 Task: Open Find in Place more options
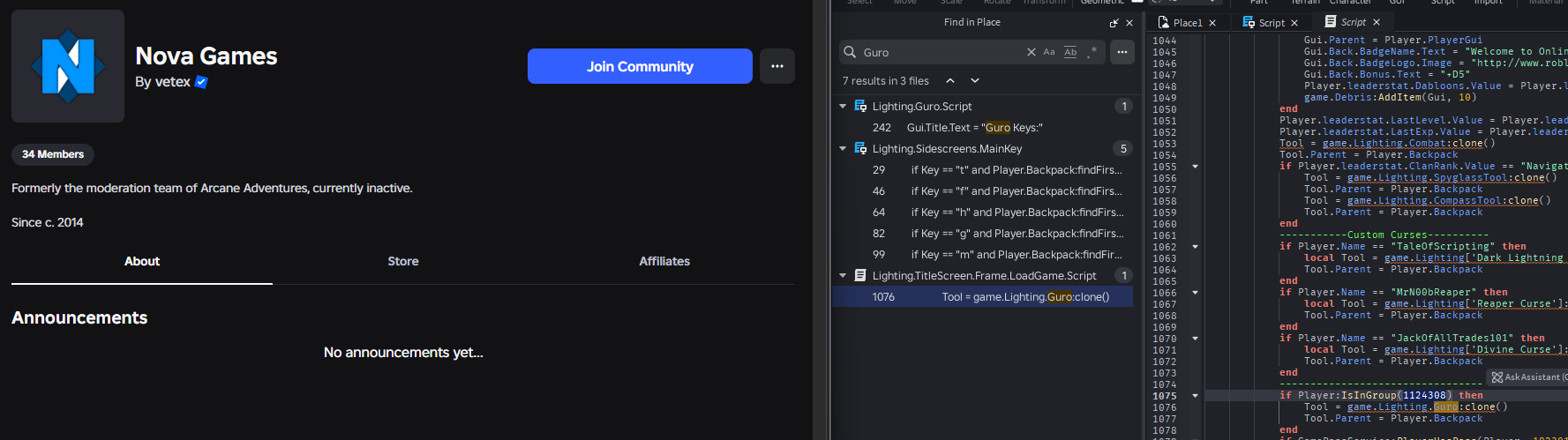[x=1122, y=52]
